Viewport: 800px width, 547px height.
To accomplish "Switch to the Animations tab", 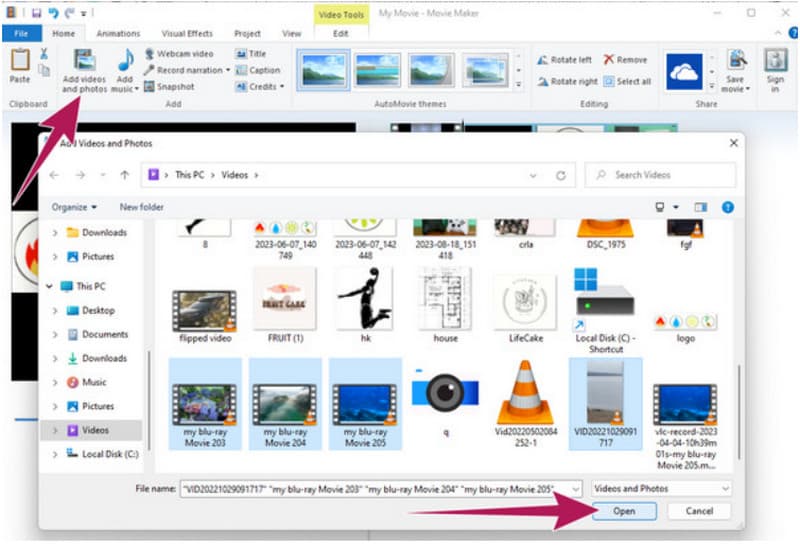I will (118, 33).
